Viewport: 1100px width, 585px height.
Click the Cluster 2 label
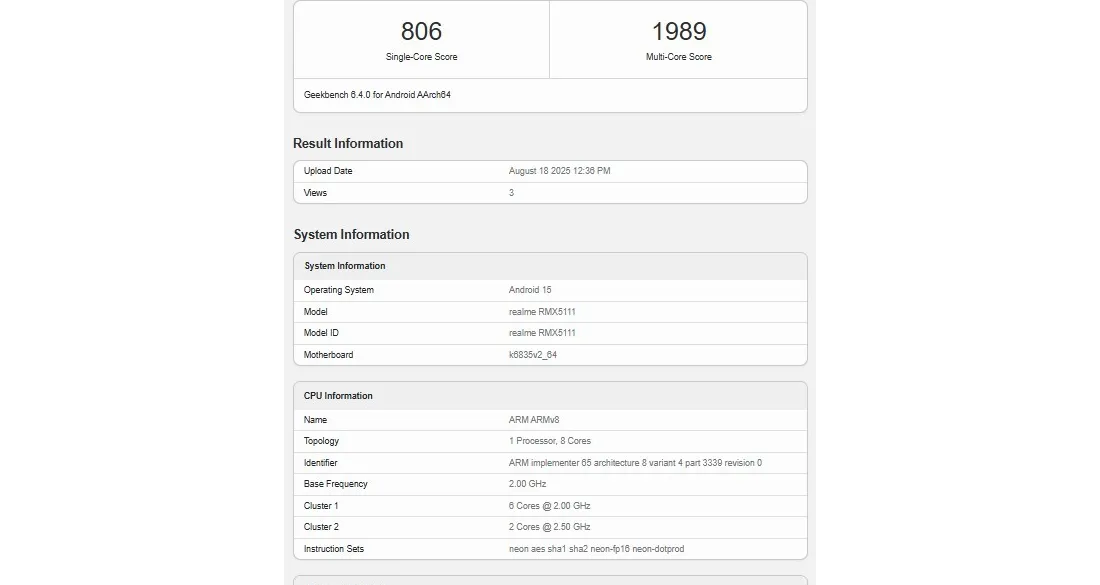[321, 527]
